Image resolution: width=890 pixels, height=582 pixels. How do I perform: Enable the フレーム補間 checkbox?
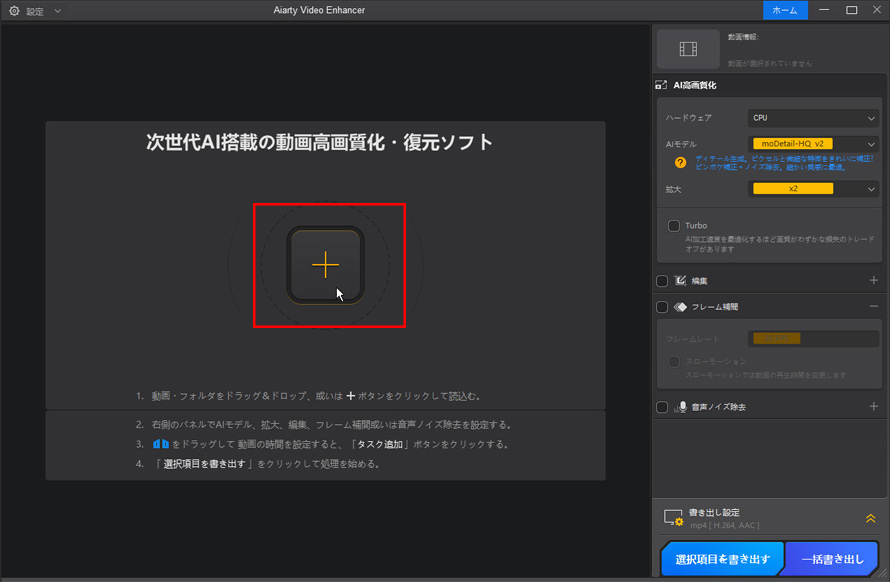tap(662, 307)
